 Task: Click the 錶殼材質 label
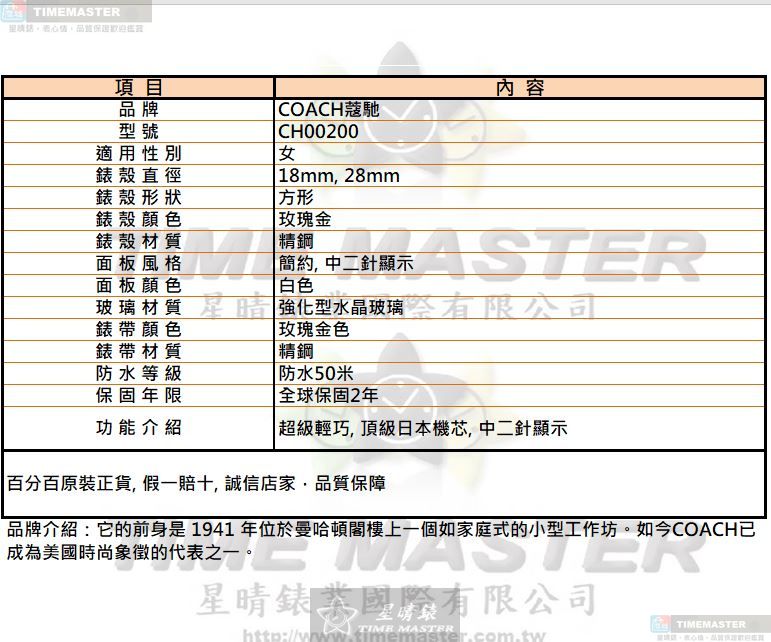(x=138, y=241)
